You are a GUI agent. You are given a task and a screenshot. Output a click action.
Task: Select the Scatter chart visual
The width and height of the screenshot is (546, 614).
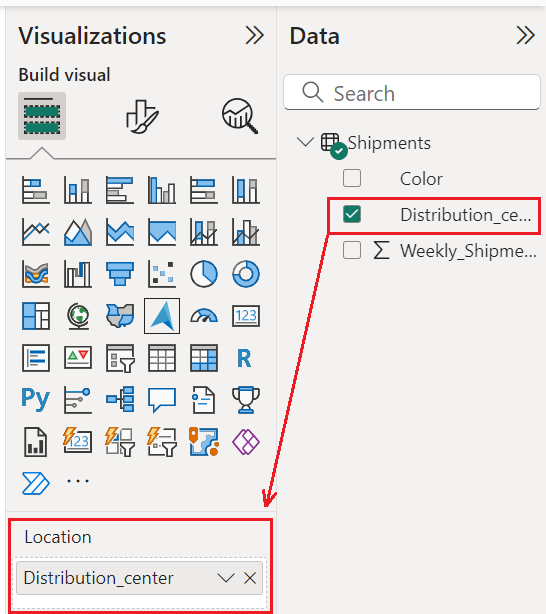162,274
